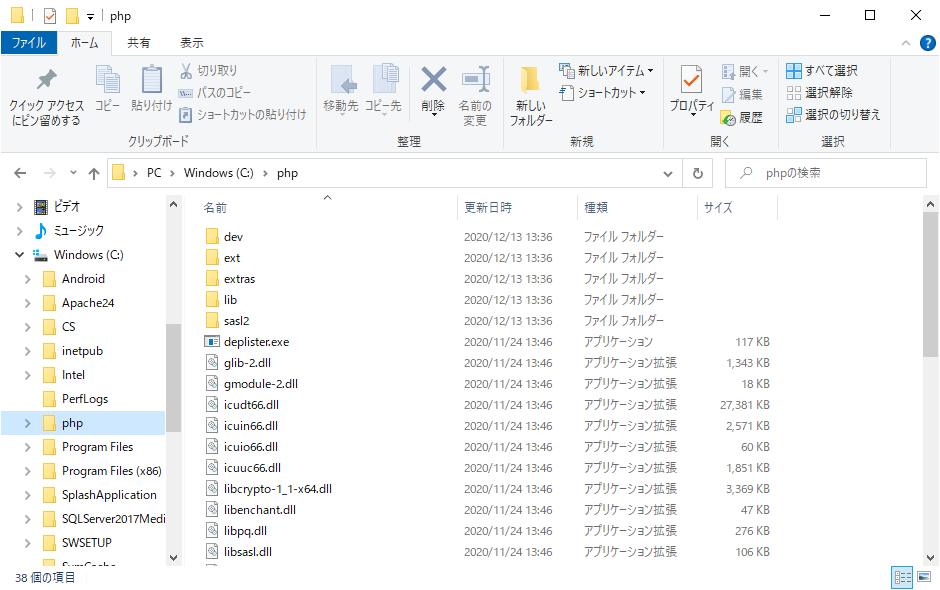Click the Delete (削除) red X icon
The height and width of the screenshot is (590, 940).
tap(433, 80)
